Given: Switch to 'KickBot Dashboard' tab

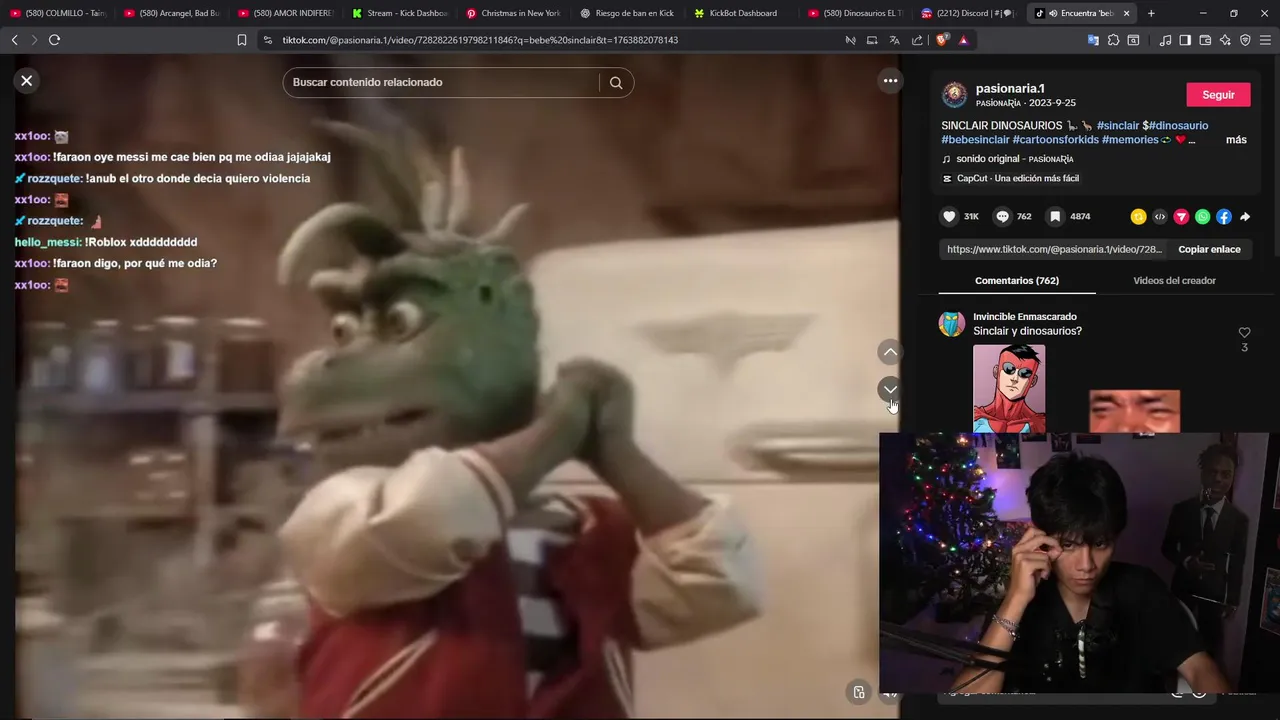Looking at the screenshot, I should pyautogui.click(x=742, y=13).
